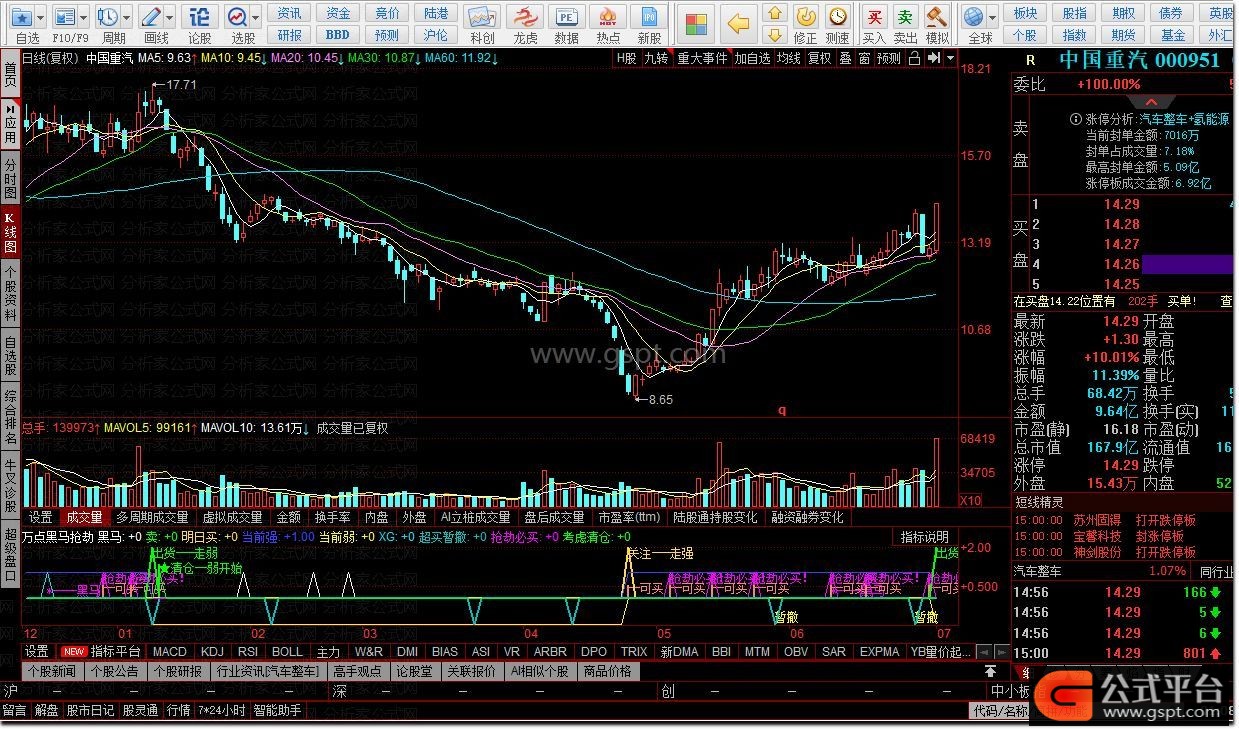
Task: Click the 板块 sector button
Action: click(1025, 13)
